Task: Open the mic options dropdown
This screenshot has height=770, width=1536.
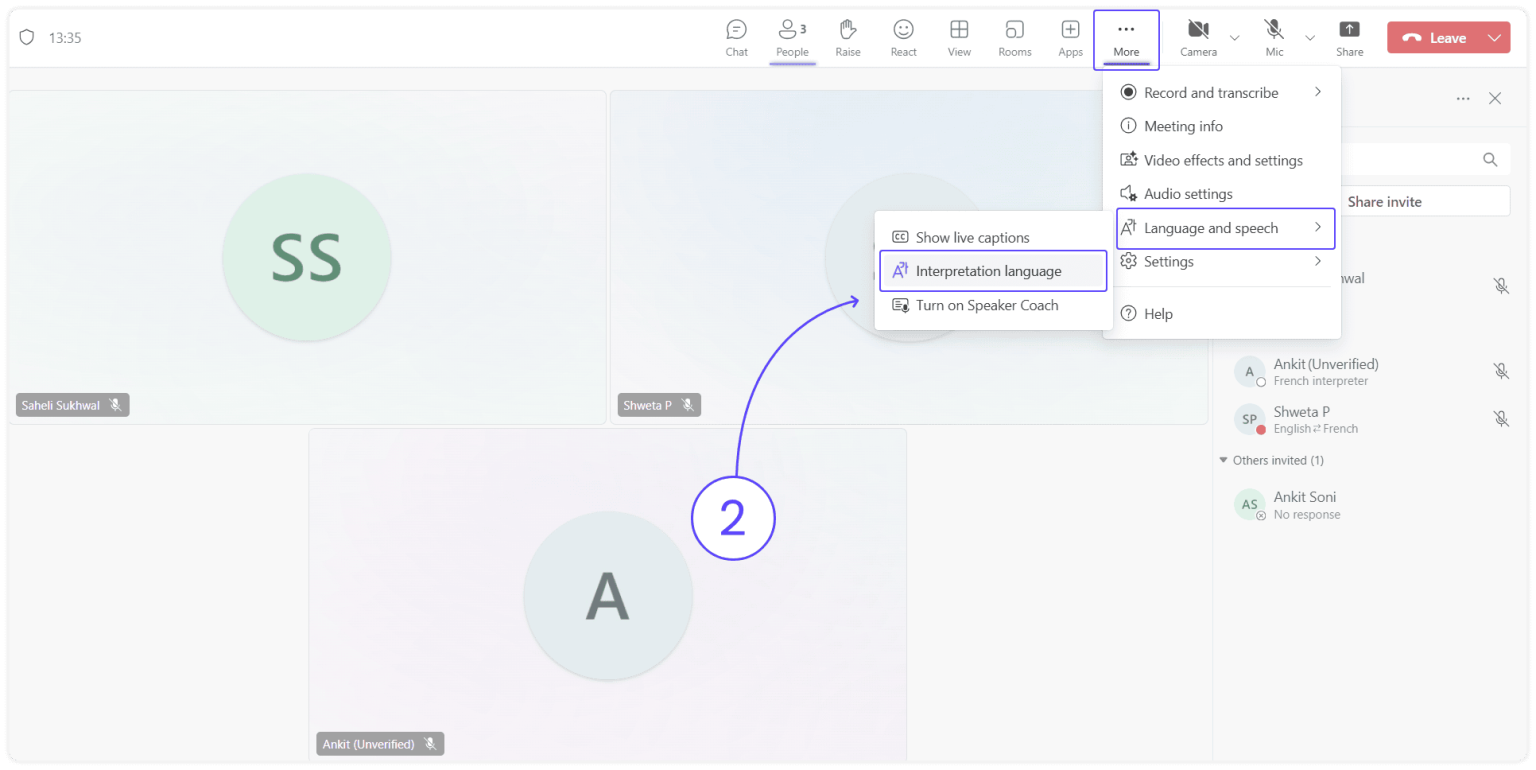Action: tap(1309, 37)
